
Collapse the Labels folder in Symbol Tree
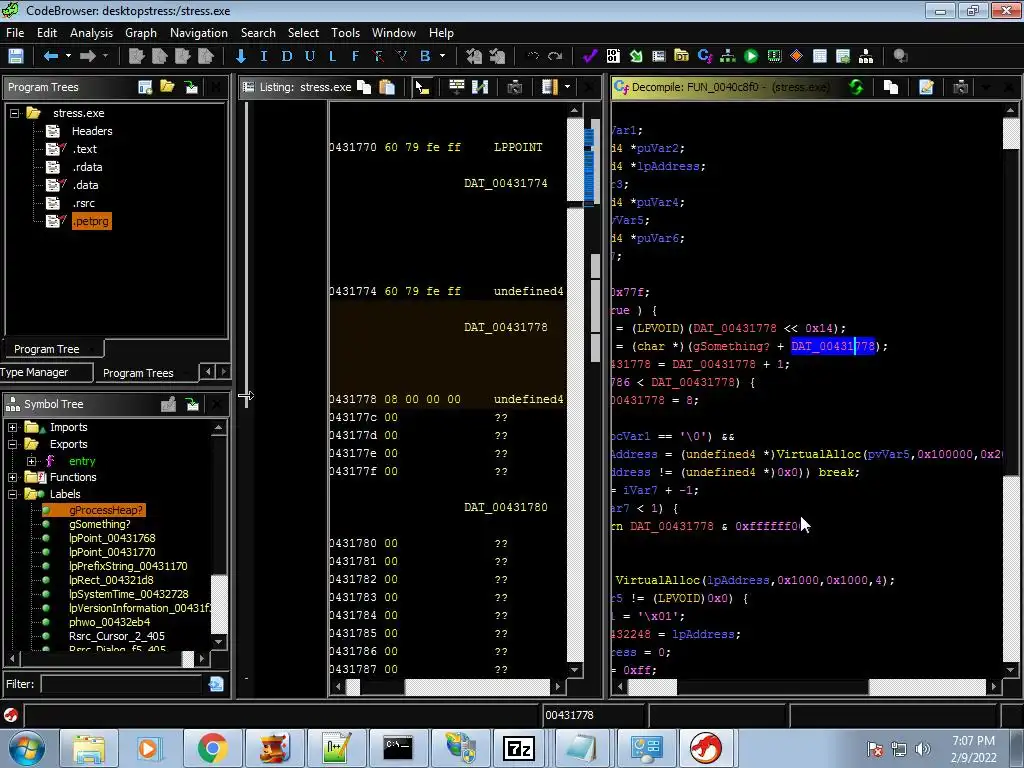[x=12, y=494]
